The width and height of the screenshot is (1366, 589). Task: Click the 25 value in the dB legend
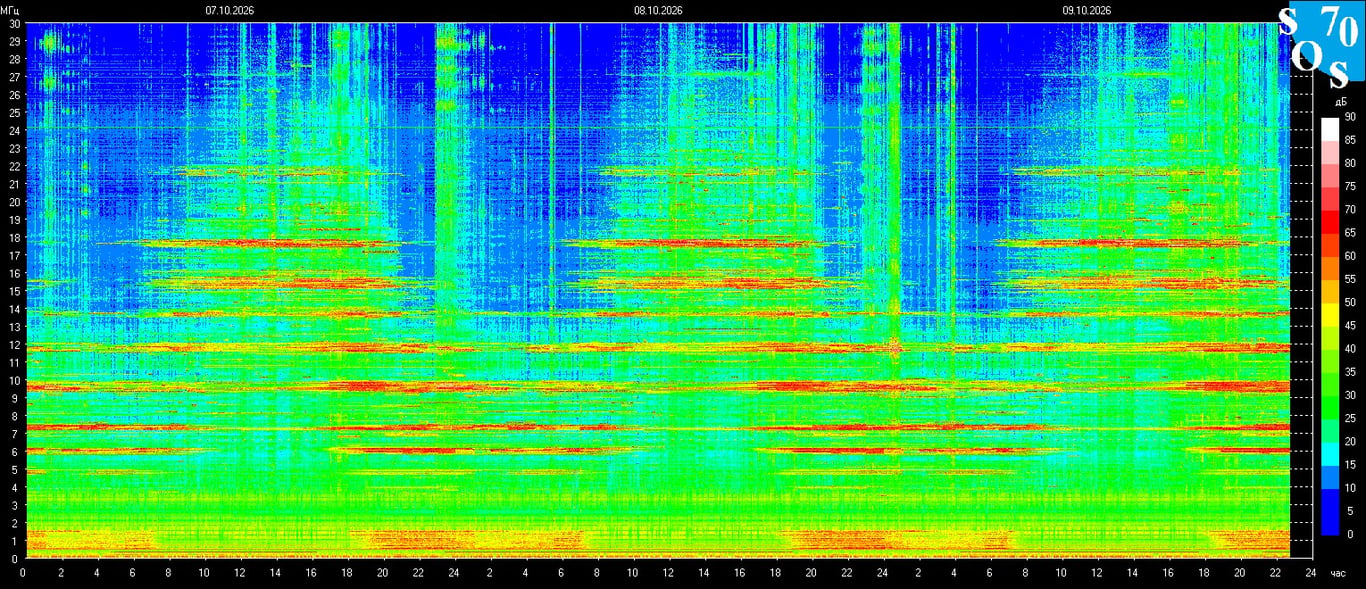point(1349,418)
